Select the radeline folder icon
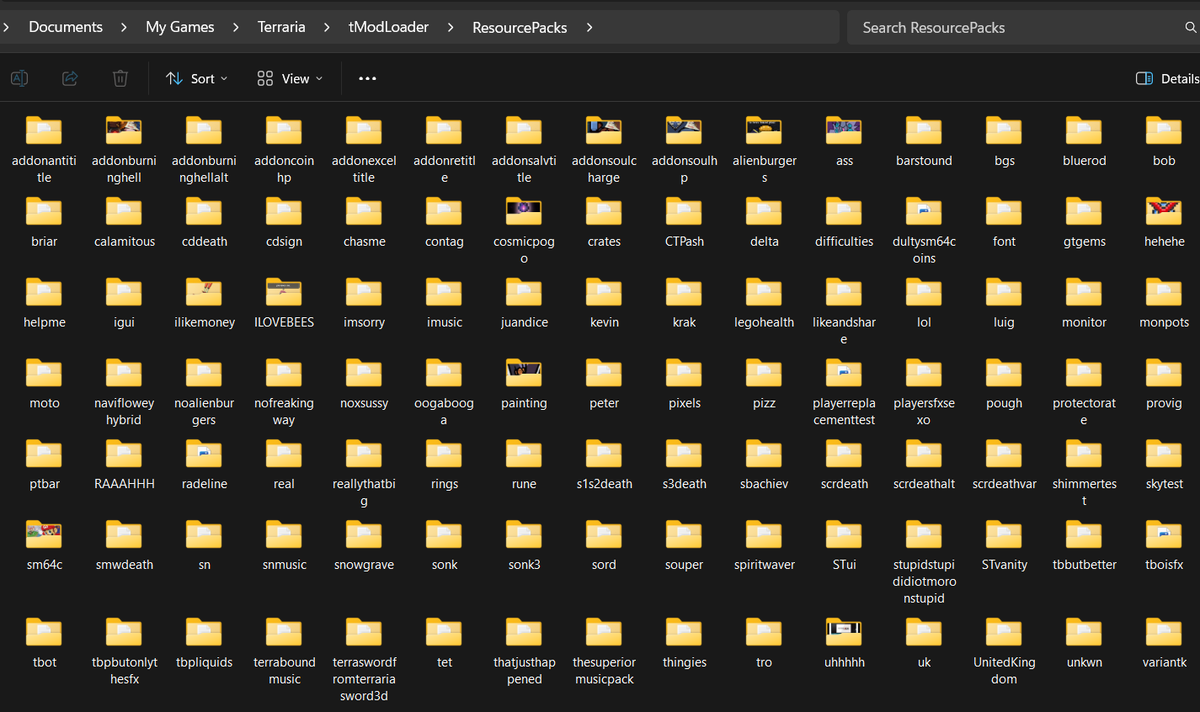The width and height of the screenshot is (1200, 712). click(x=204, y=454)
